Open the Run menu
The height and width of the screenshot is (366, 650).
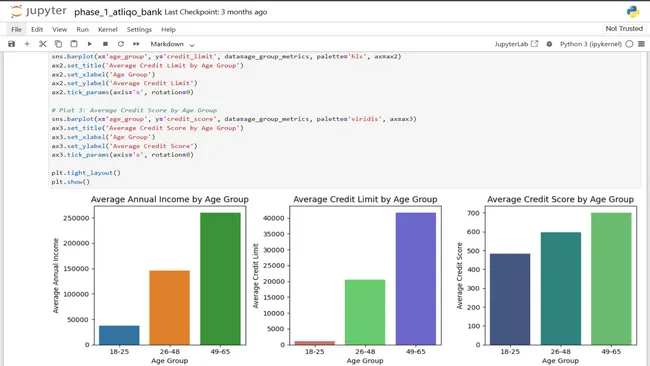(x=82, y=29)
